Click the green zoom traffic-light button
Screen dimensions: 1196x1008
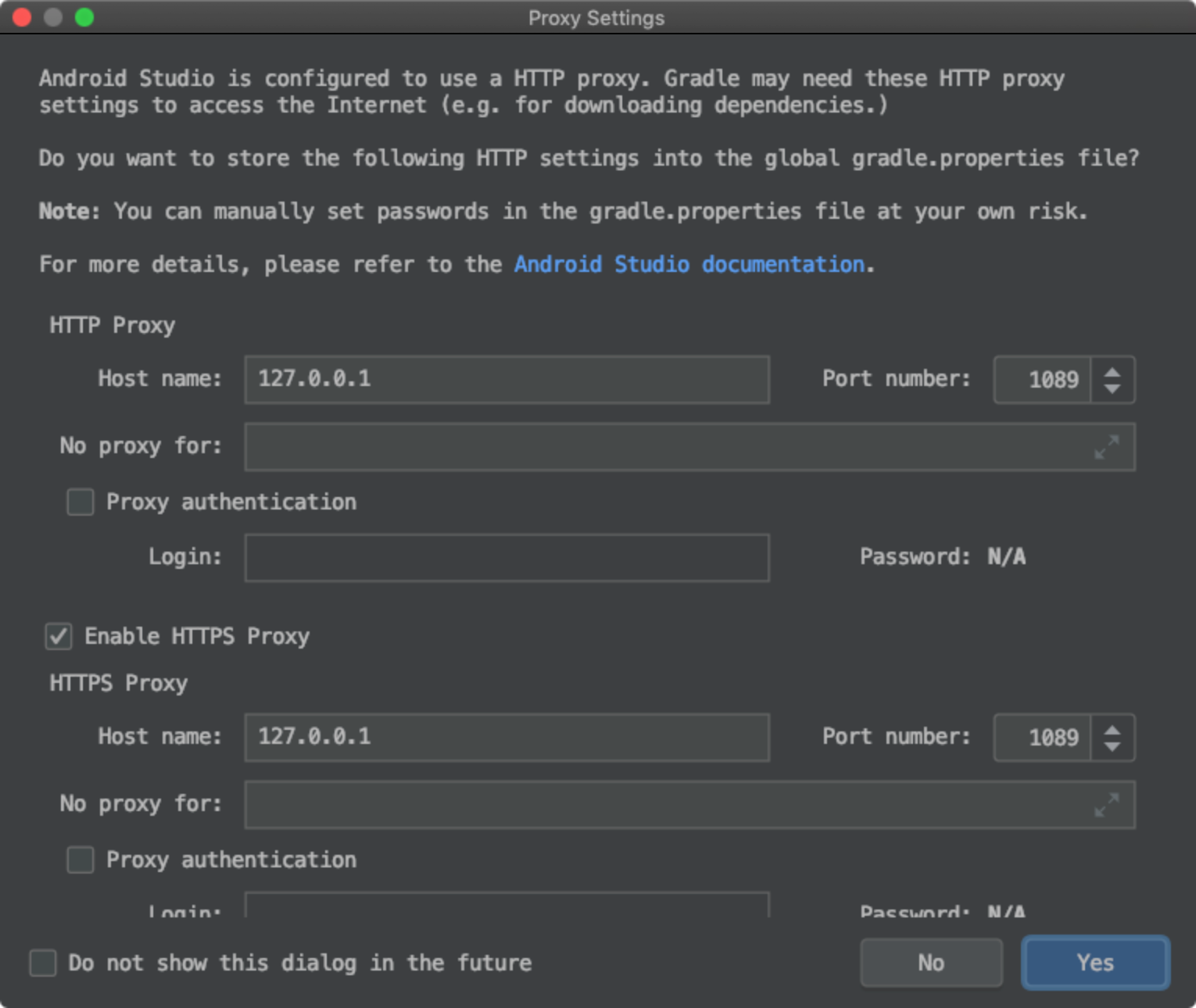(x=84, y=16)
